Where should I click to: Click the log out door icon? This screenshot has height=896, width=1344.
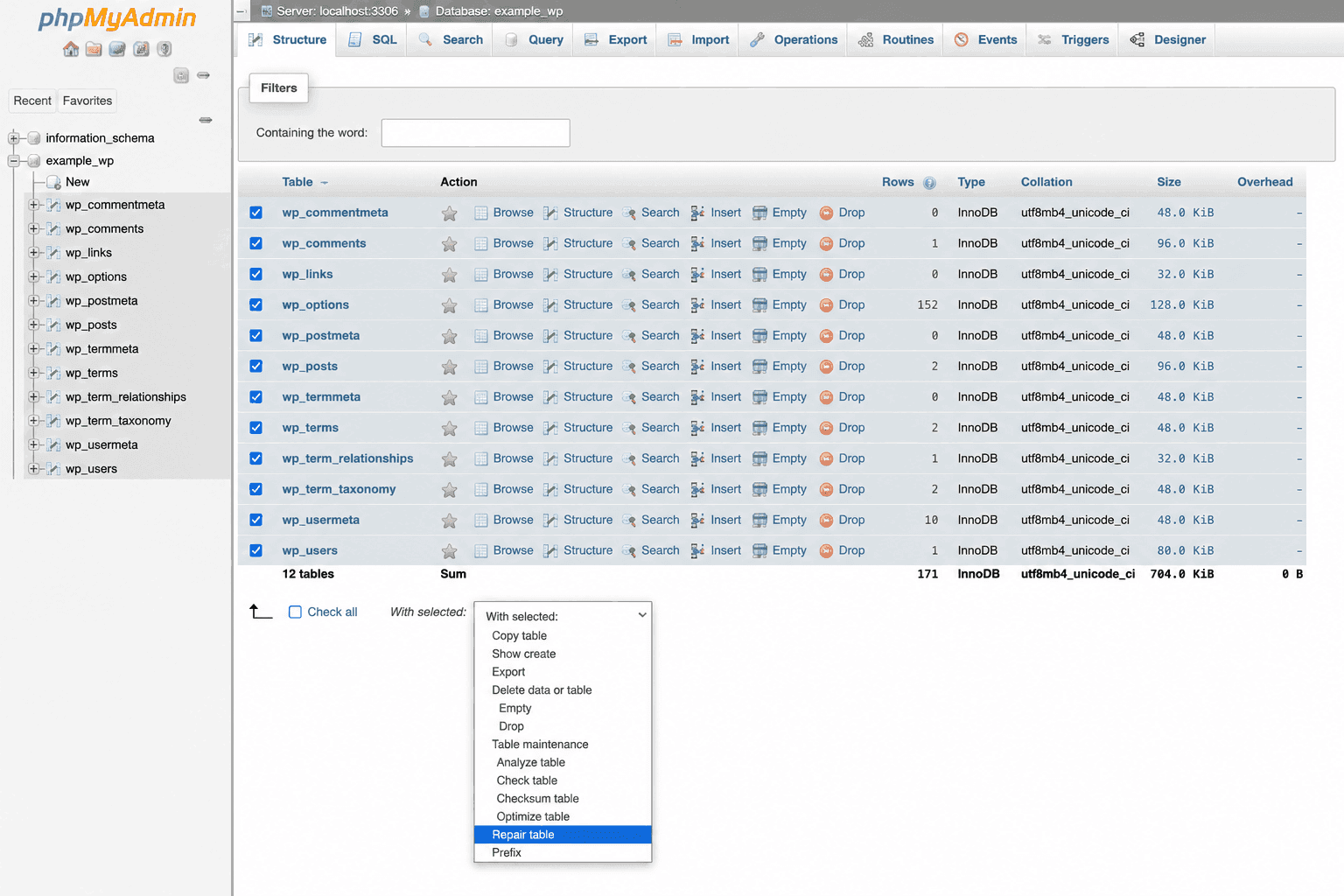tap(94, 49)
